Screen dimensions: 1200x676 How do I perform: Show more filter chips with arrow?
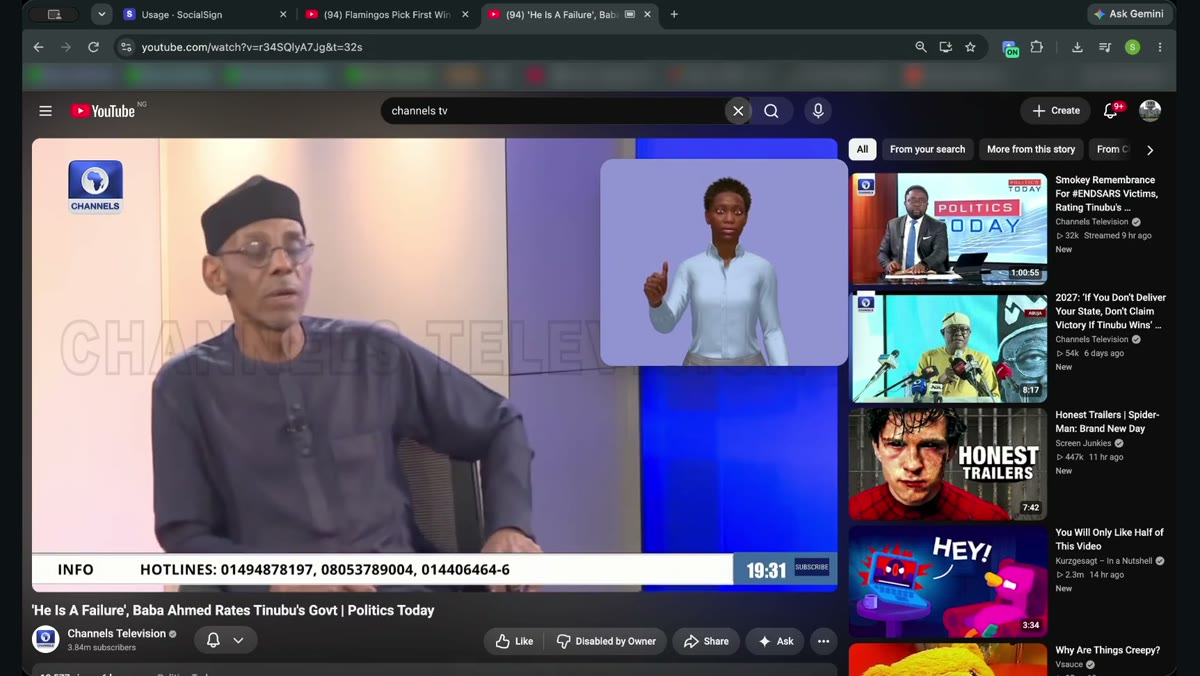1150,150
